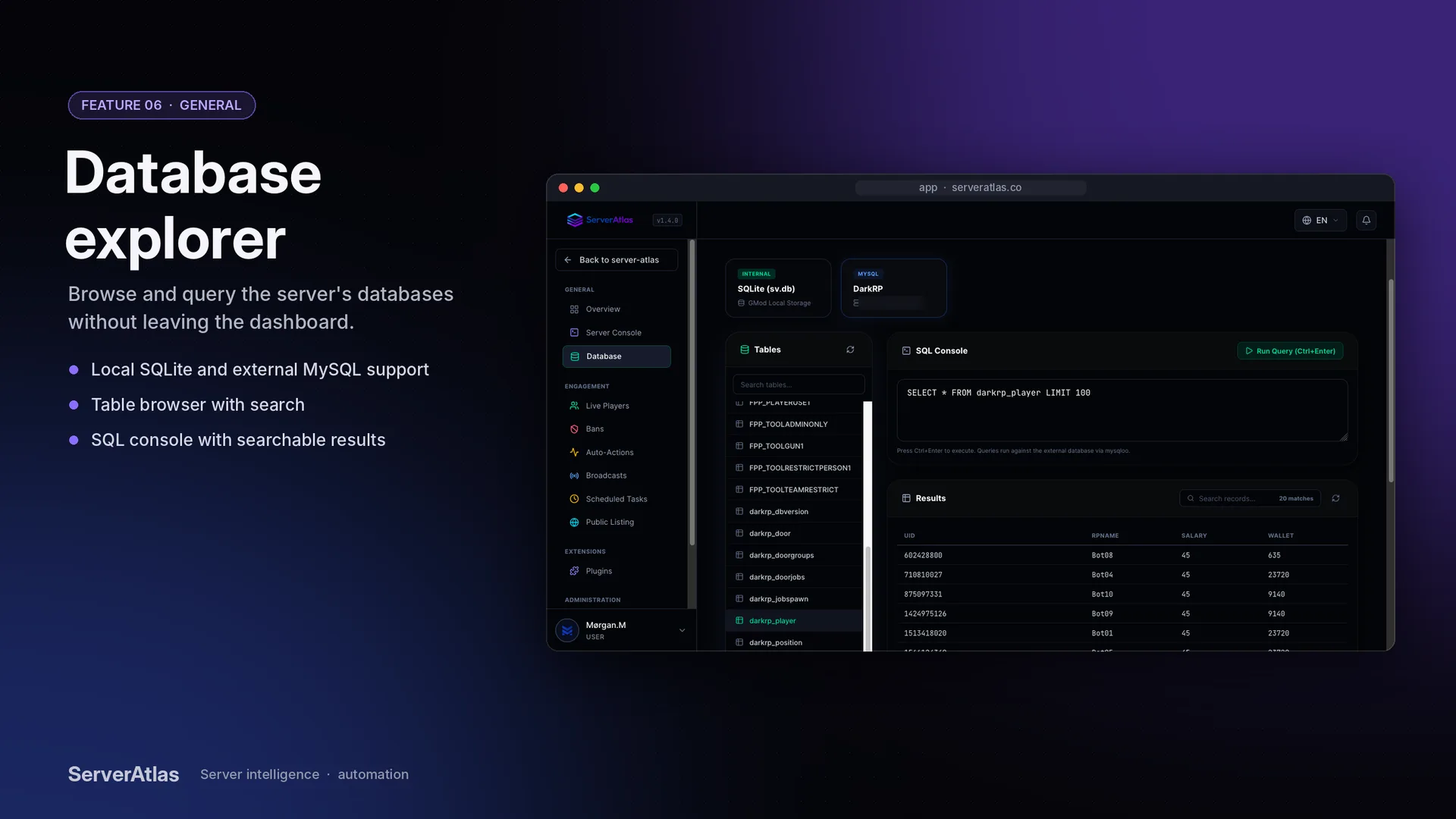
Task: Open the EN language dropdown
Action: (x=1320, y=220)
